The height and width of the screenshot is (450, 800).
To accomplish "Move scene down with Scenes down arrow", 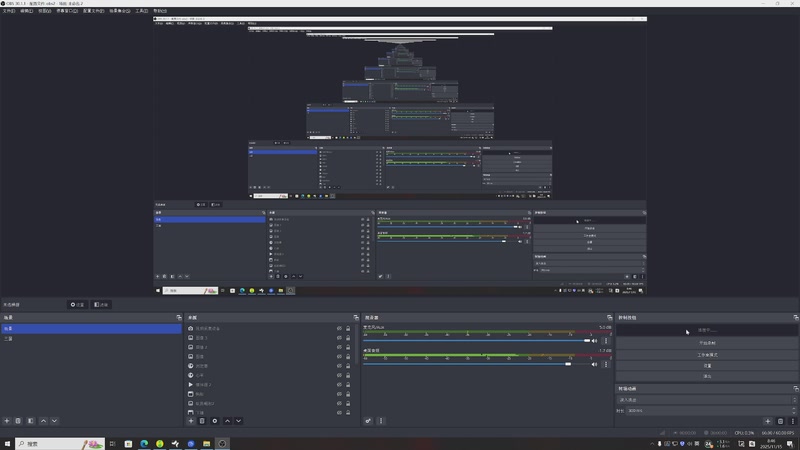I will 54,421.
